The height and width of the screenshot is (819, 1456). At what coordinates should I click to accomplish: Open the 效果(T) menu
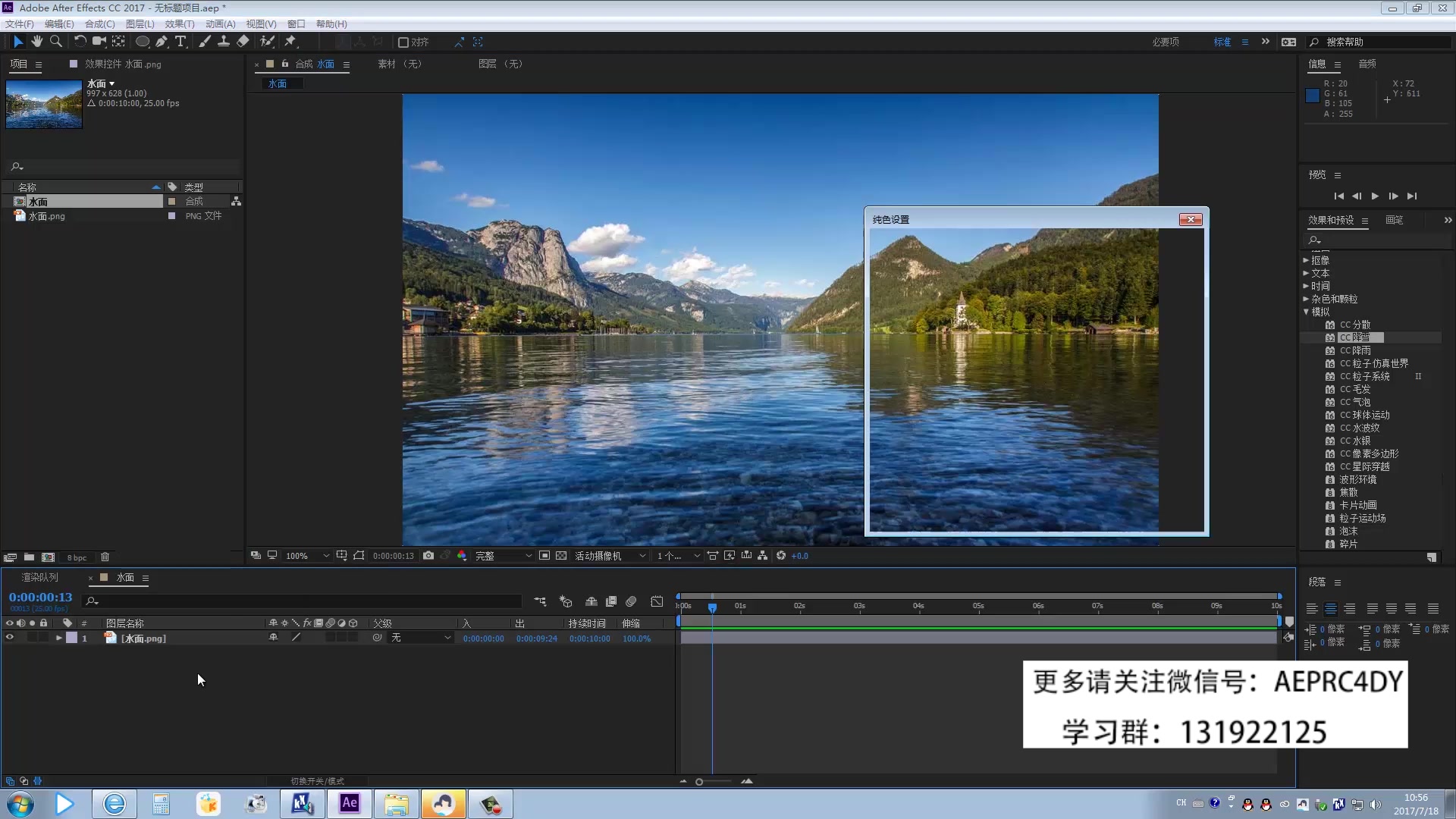[x=179, y=24]
